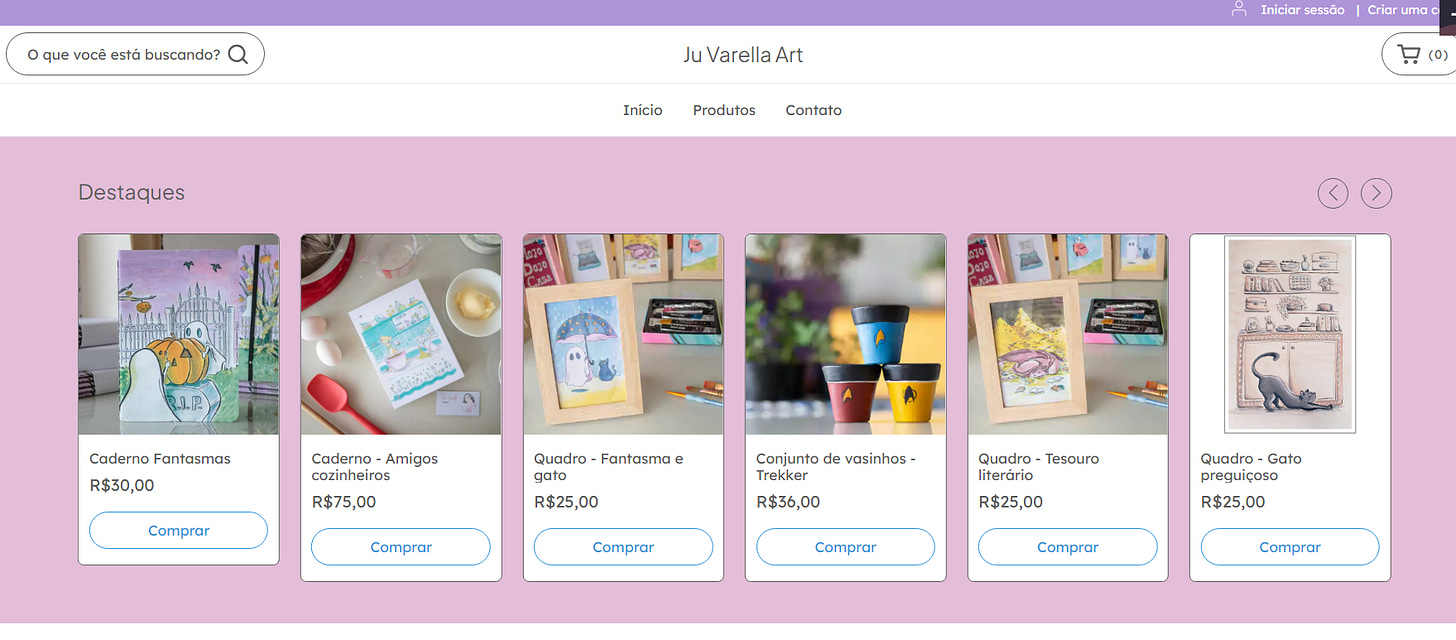
Task: Open the Produtos menu item
Action: click(x=724, y=110)
